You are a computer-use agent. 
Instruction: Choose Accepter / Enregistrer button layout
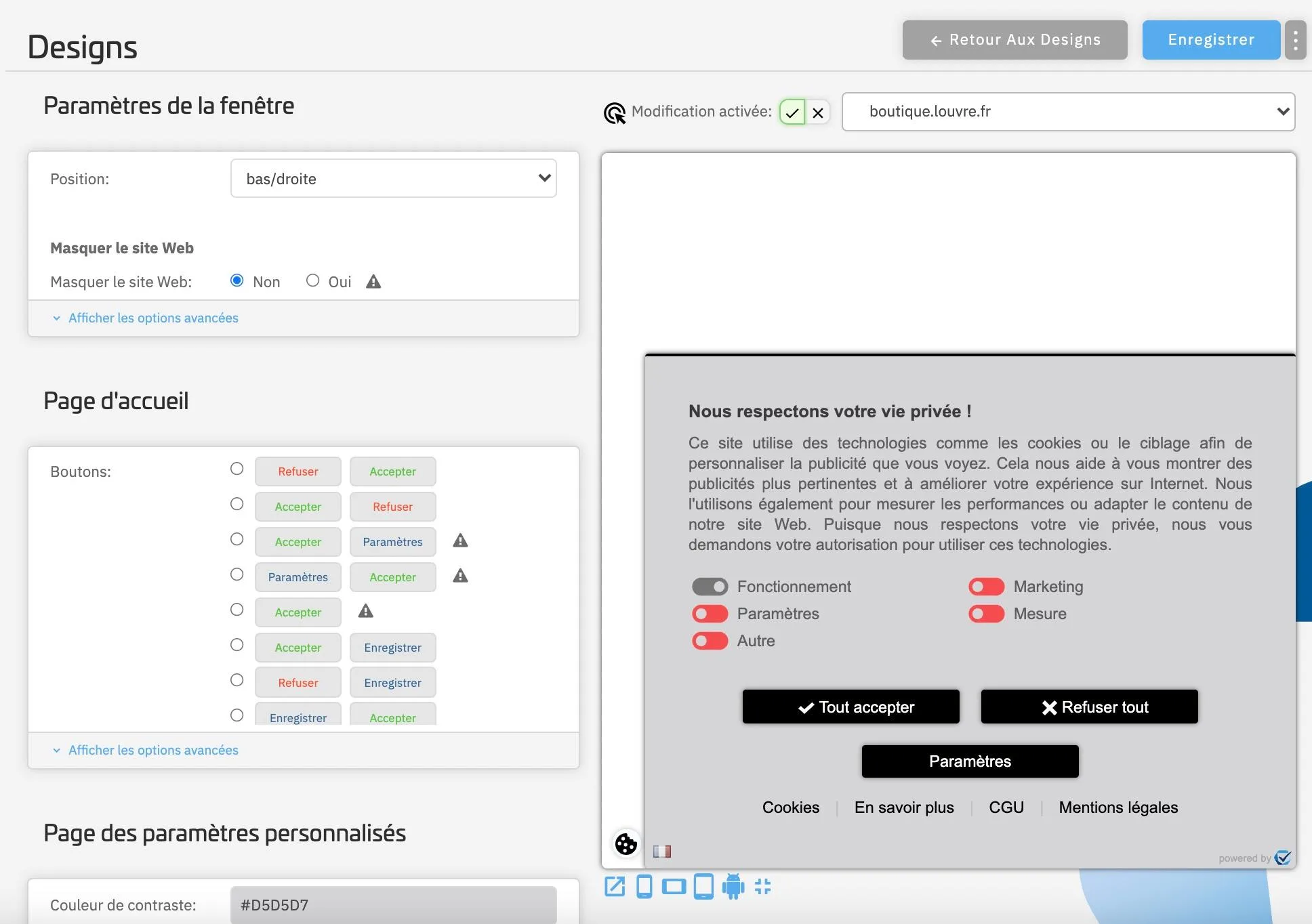pos(237,645)
